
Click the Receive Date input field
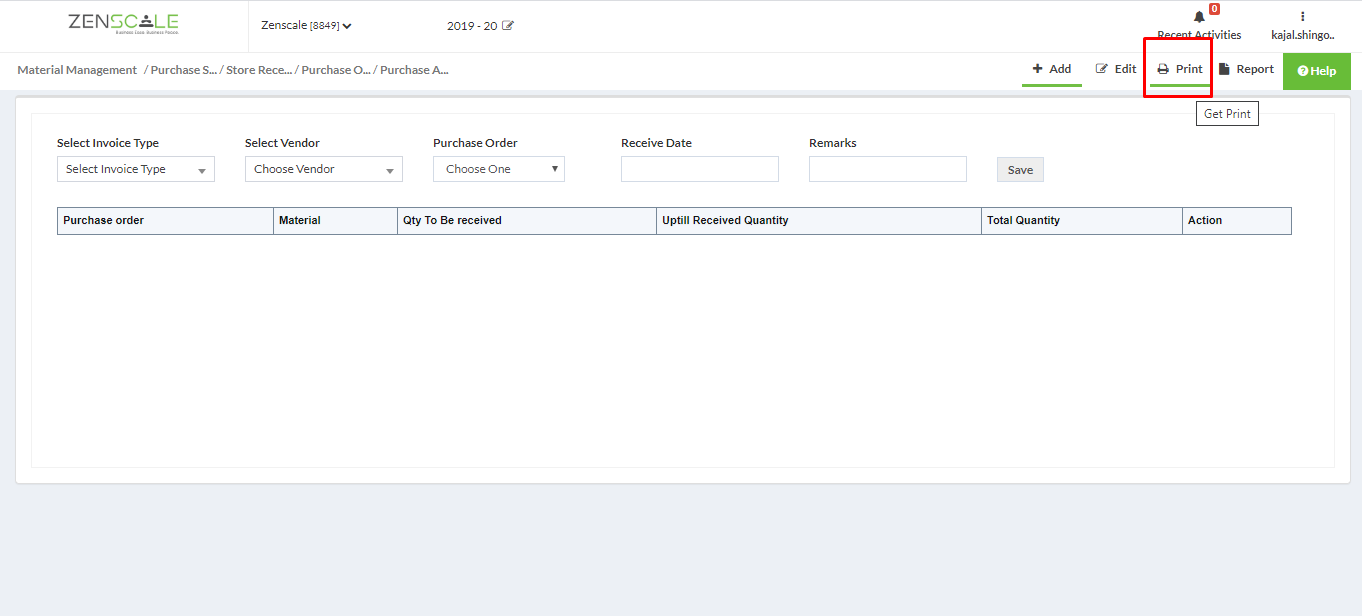pyautogui.click(x=700, y=169)
